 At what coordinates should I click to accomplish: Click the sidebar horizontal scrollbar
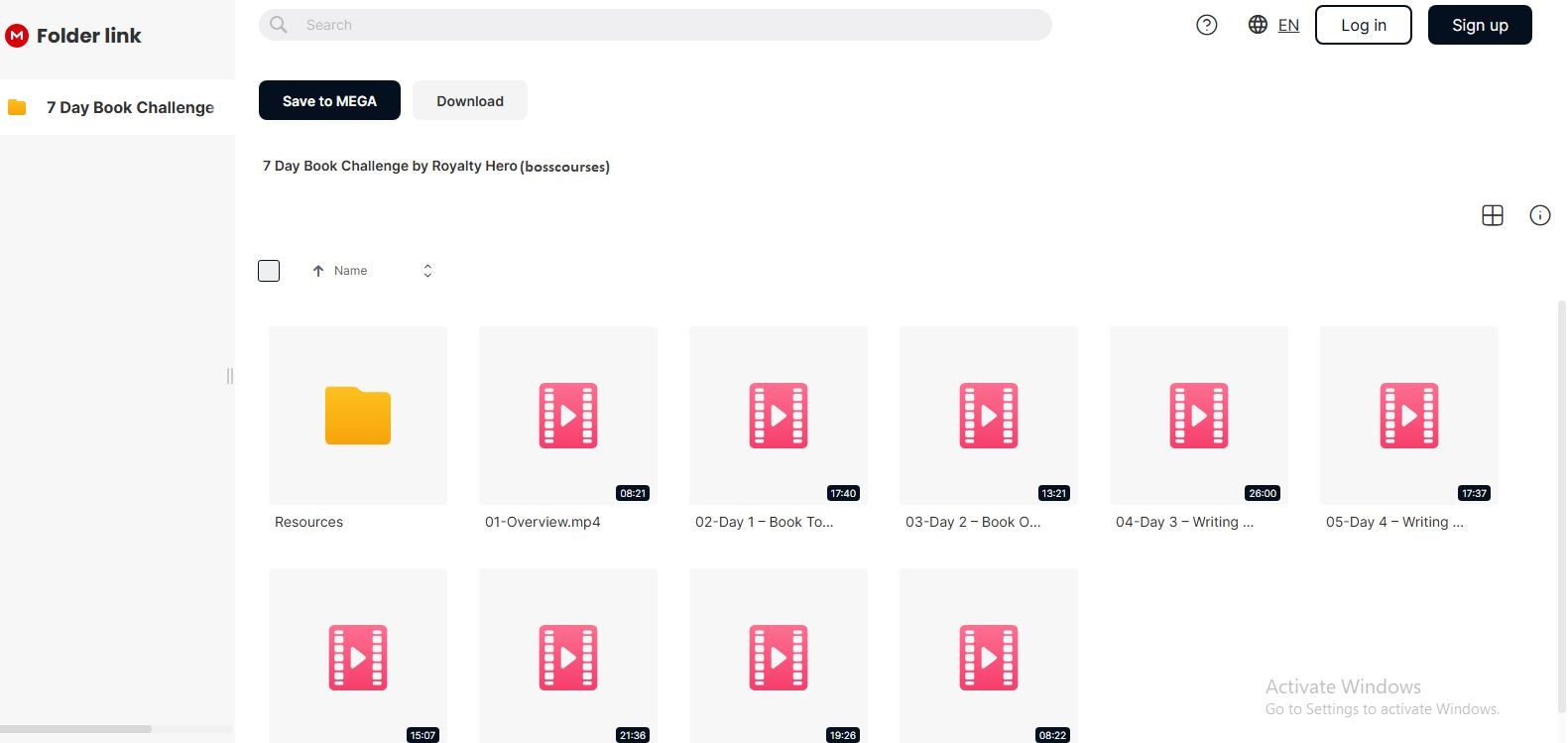pos(76,729)
